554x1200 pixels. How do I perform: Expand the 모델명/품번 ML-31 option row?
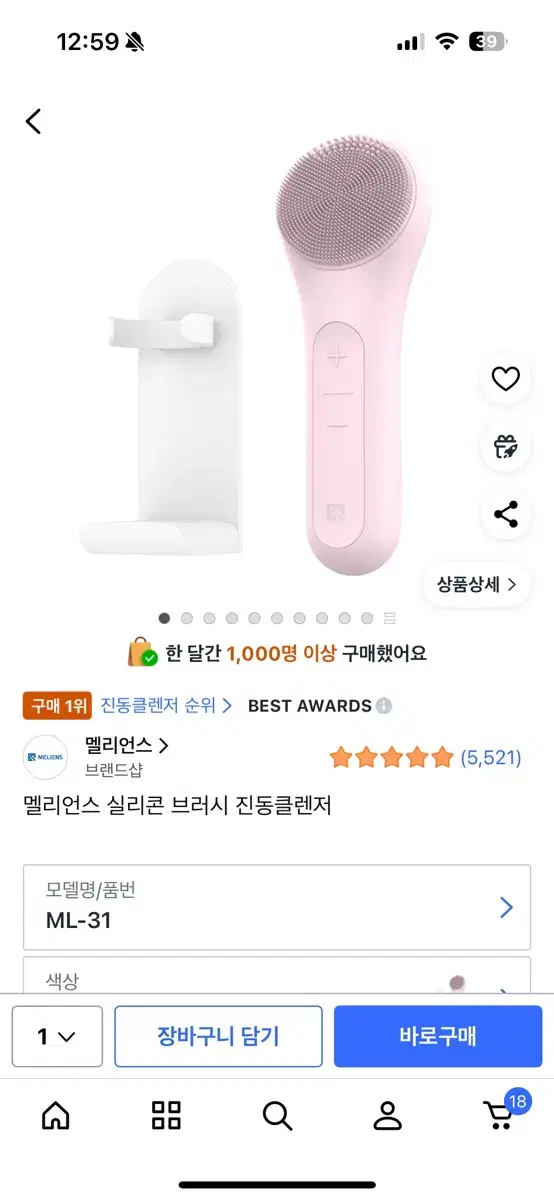pos(277,907)
